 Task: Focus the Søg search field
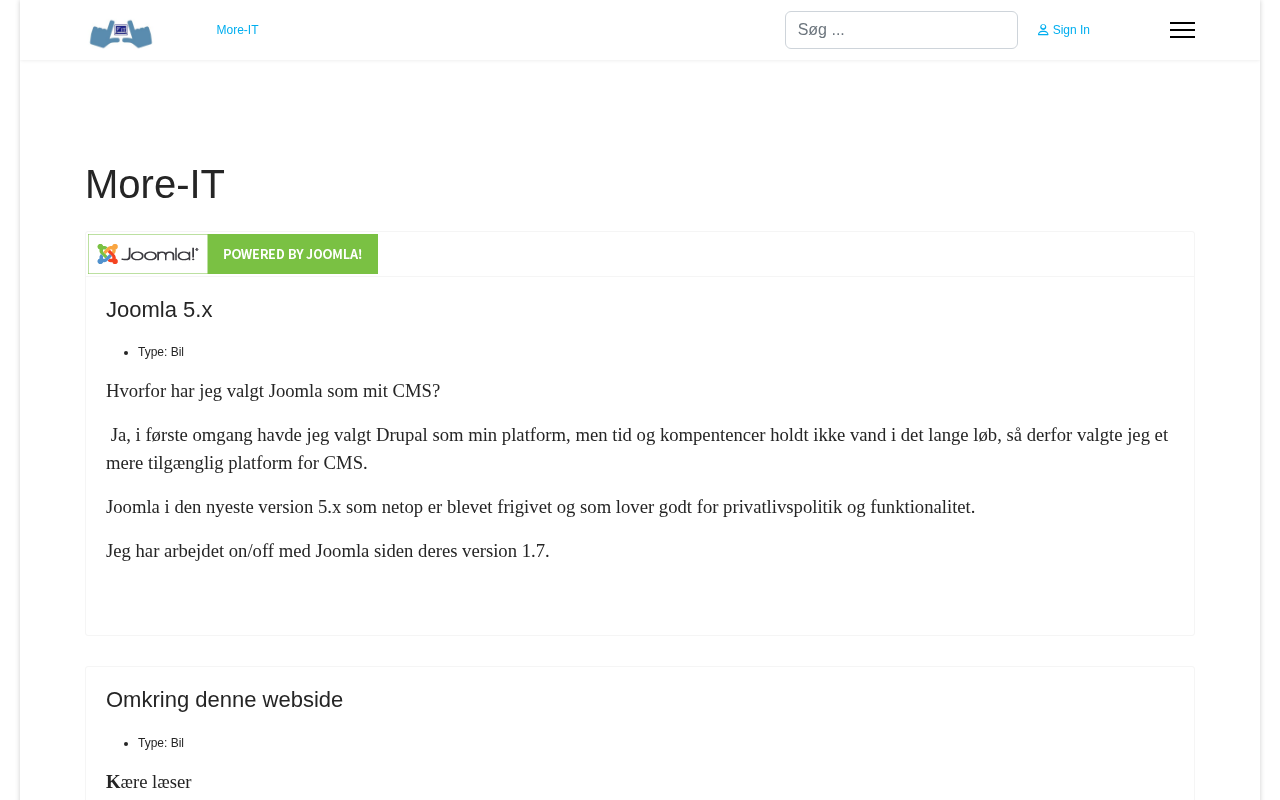[900, 30]
